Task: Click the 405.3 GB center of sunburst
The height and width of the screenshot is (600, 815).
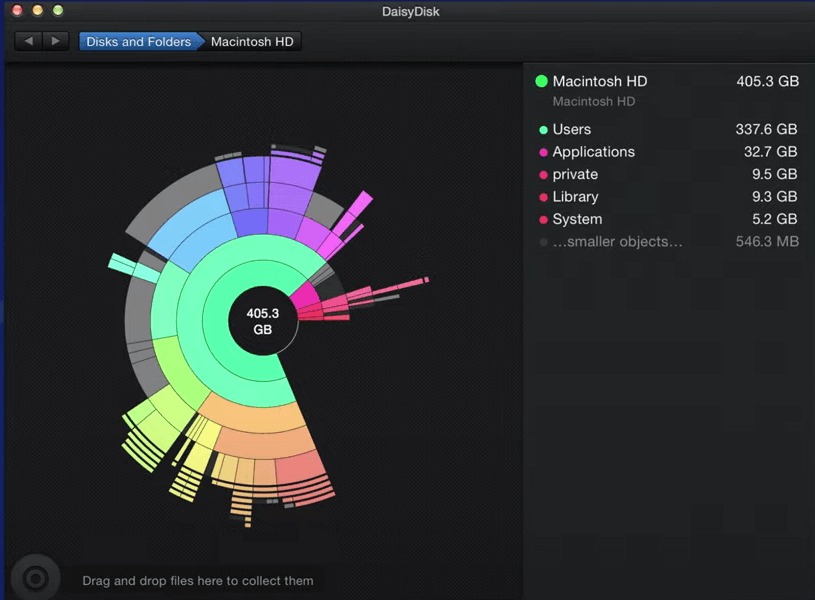Action: [262, 321]
